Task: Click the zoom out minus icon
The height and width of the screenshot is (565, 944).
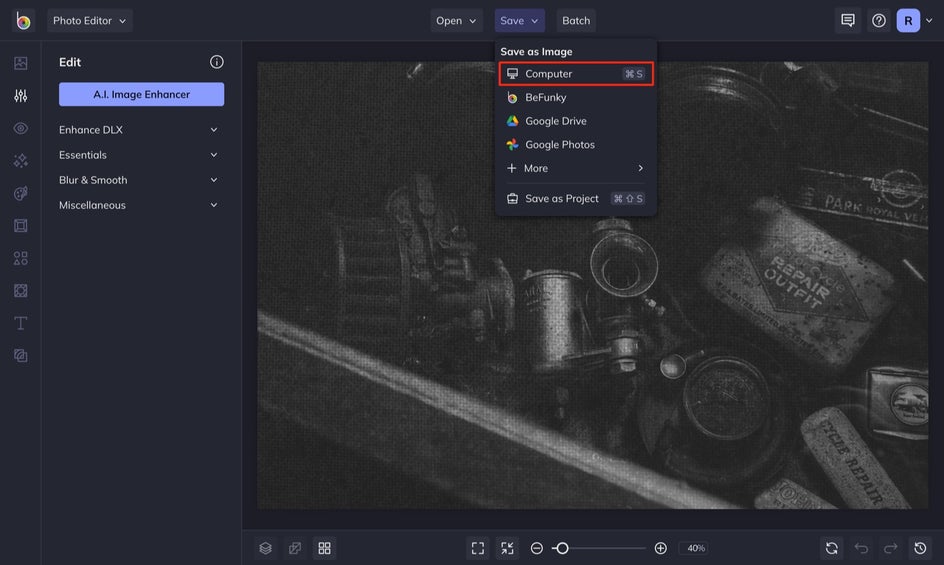Action: [536, 548]
